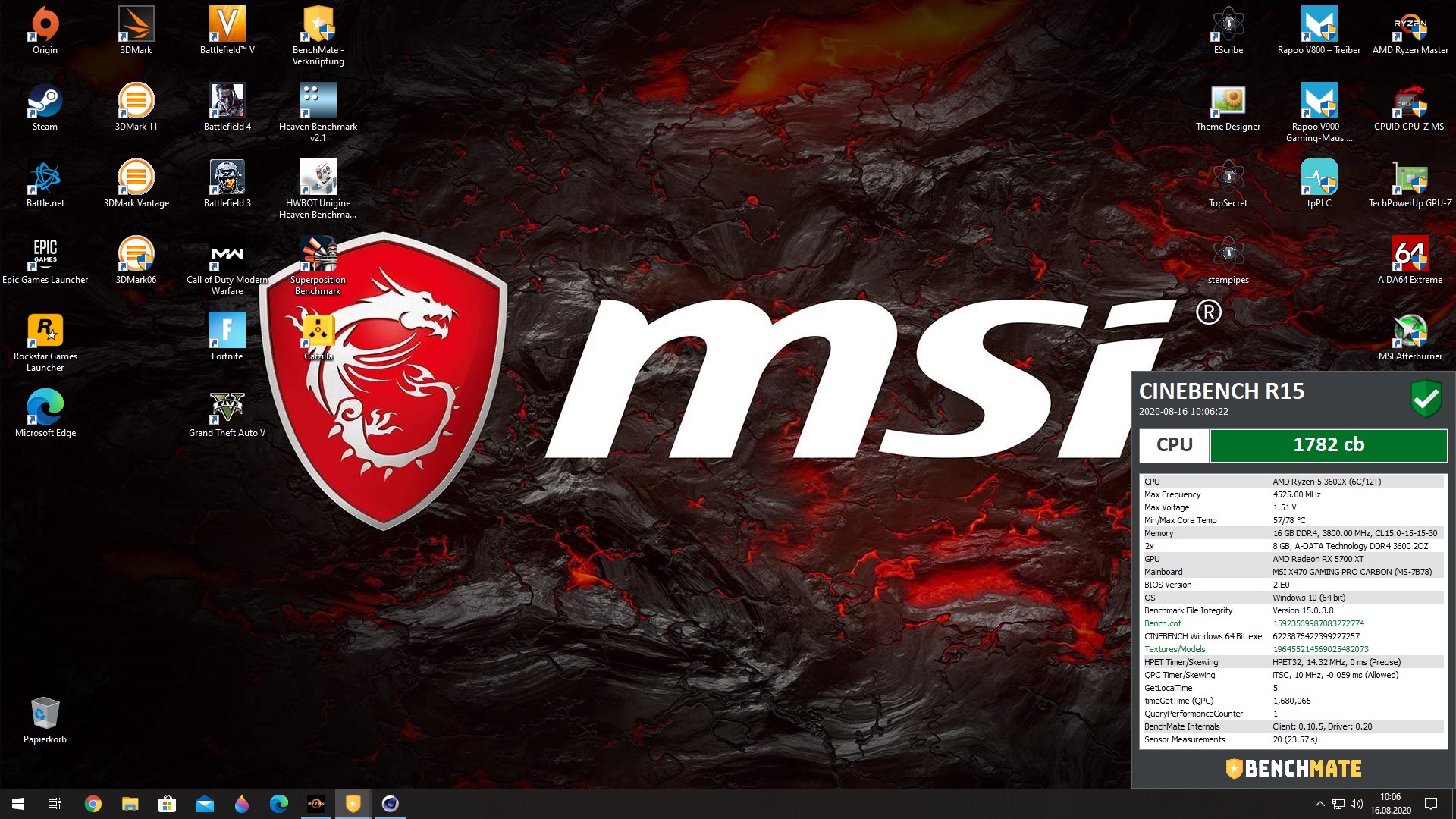Open the Windows Start menu

[x=18, y=804]
